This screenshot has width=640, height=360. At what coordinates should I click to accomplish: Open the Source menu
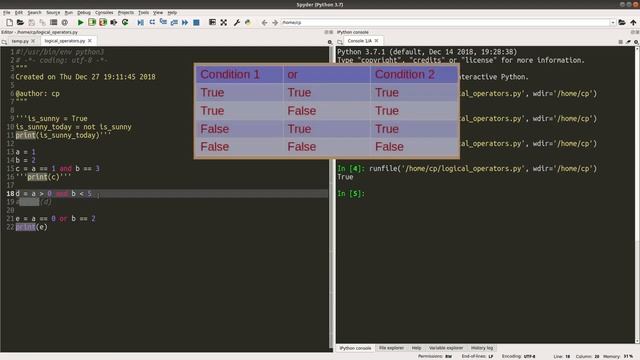53,13
